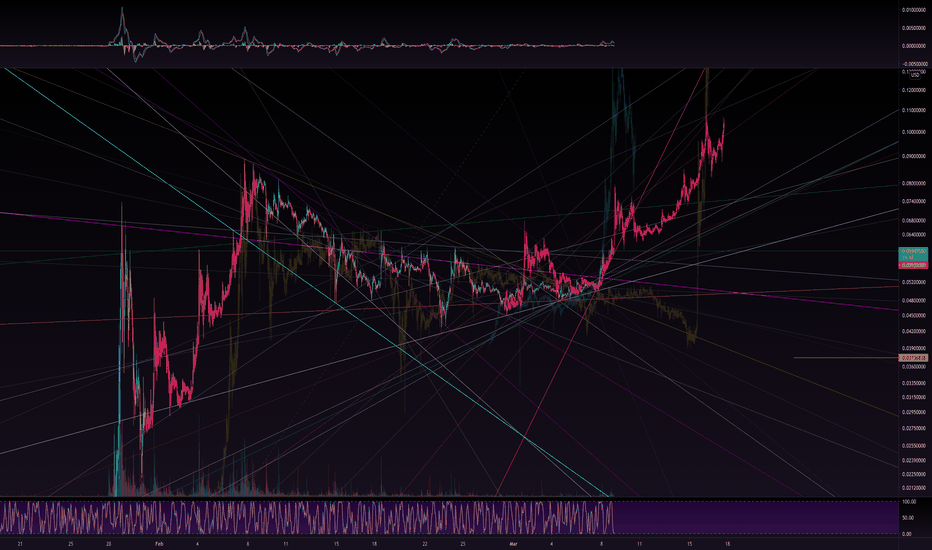
Task: Click the 0.09000000 price axis label
Action: pyautogui.click(x=914, y=156)
